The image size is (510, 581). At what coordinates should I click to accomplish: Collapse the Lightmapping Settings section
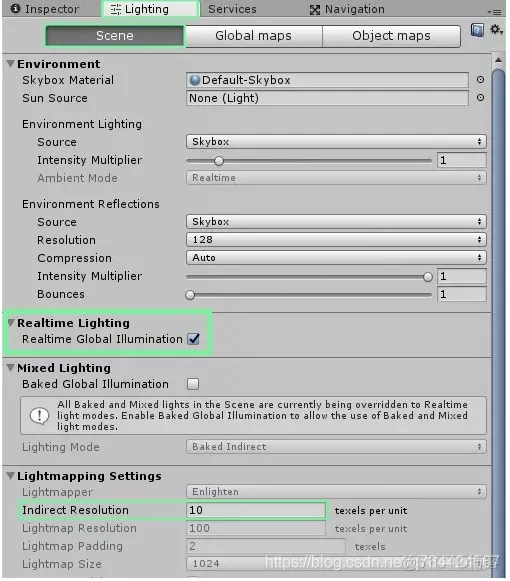click(11, 476)
